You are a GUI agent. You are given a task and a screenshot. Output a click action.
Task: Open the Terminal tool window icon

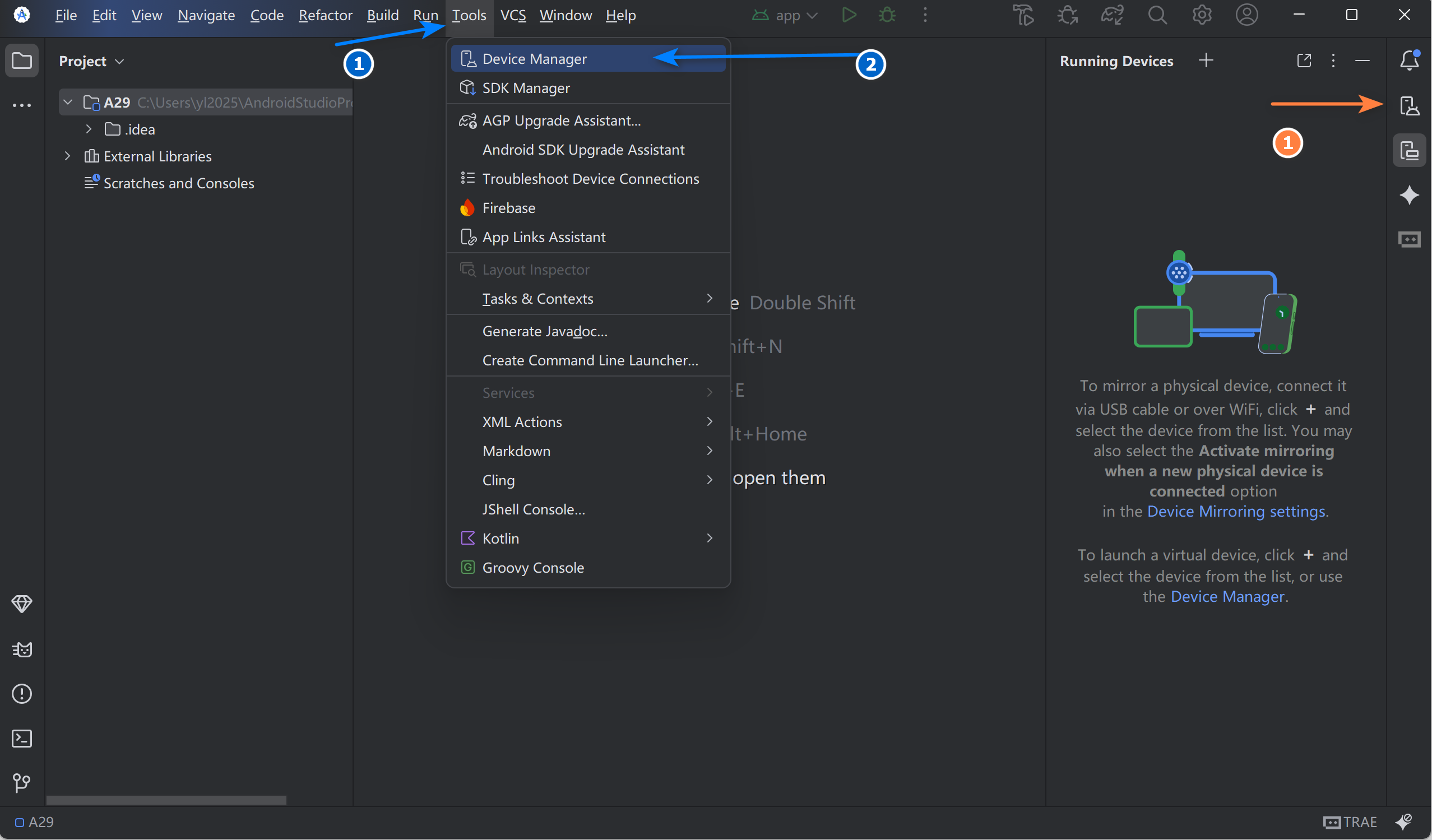[x=22, y=738]
